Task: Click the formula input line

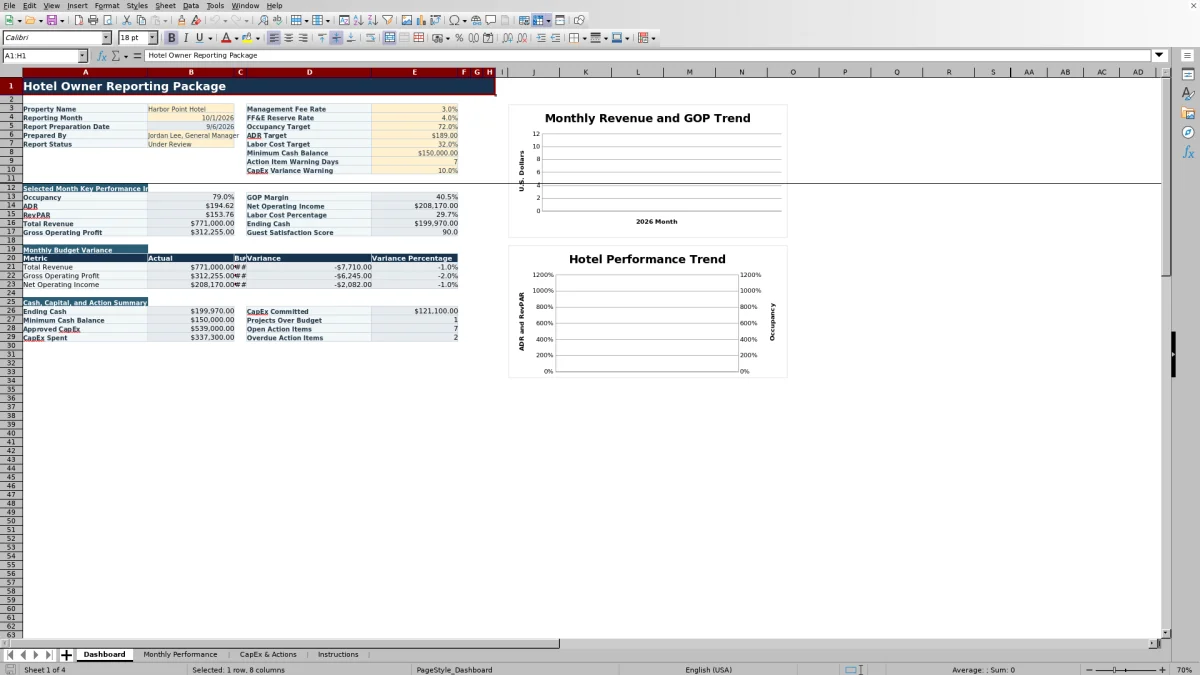Action: point(647,56)
